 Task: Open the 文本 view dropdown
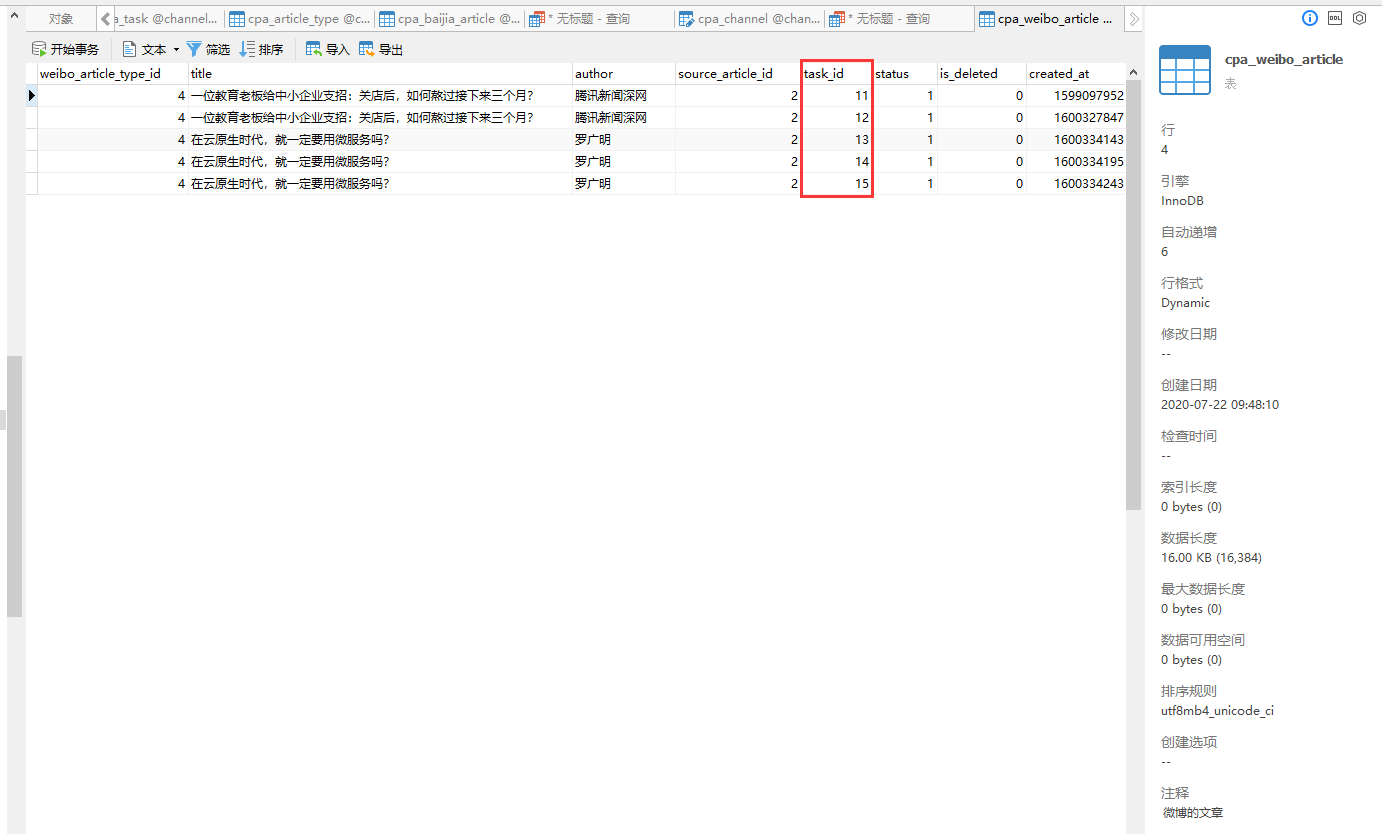point(151,49)
